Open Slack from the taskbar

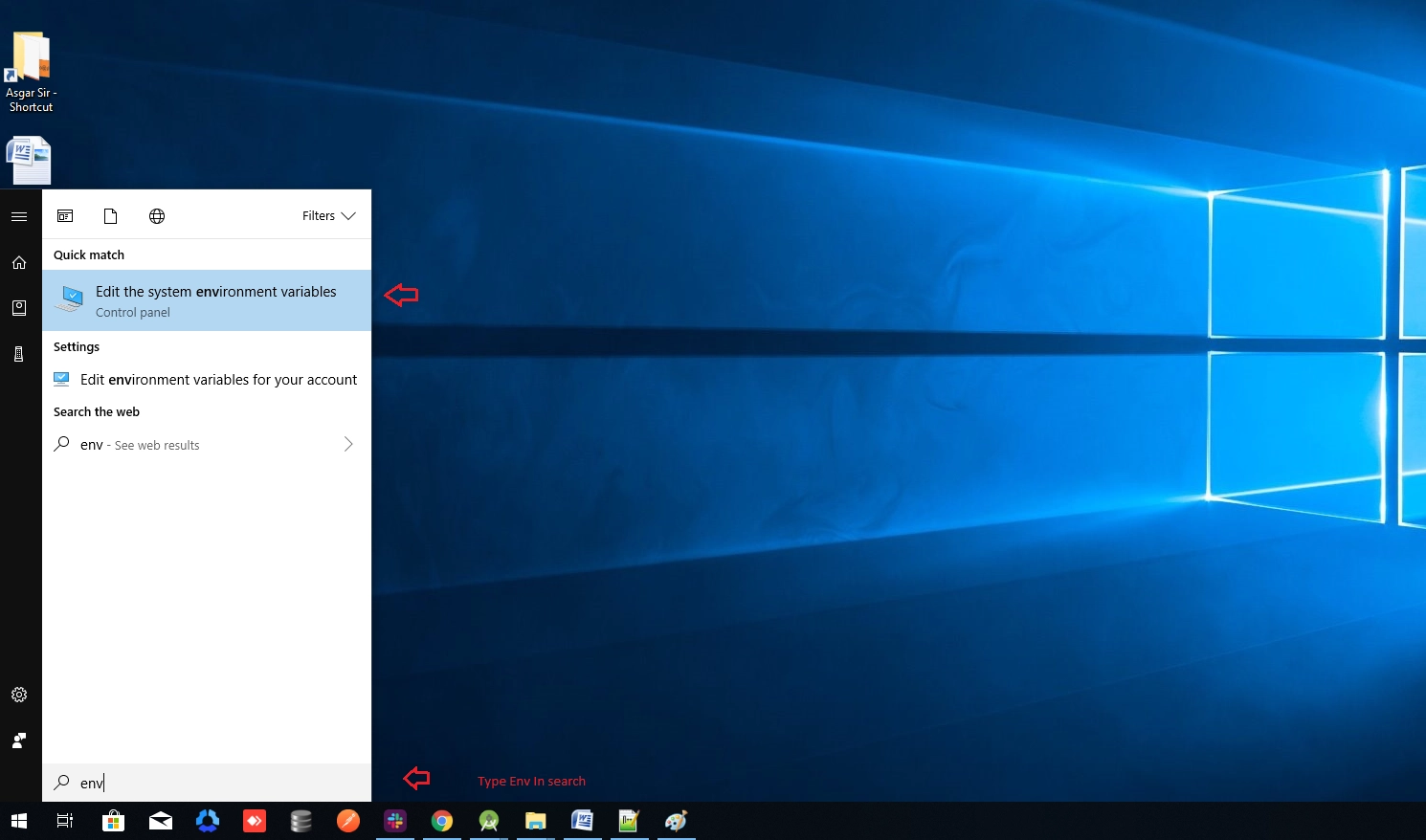(395, 821)
